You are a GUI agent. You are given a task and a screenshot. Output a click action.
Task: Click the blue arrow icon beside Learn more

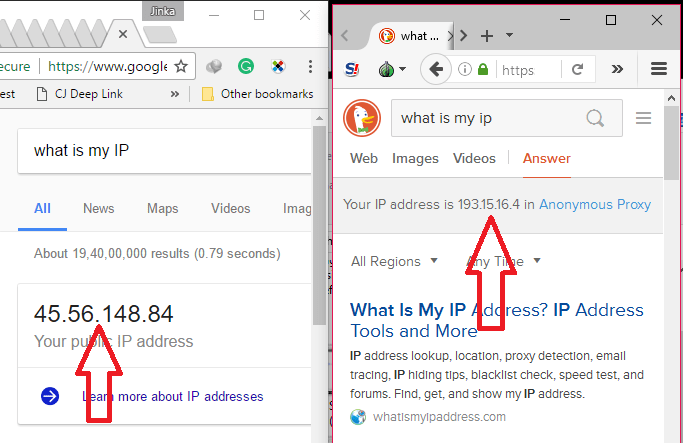50,396
